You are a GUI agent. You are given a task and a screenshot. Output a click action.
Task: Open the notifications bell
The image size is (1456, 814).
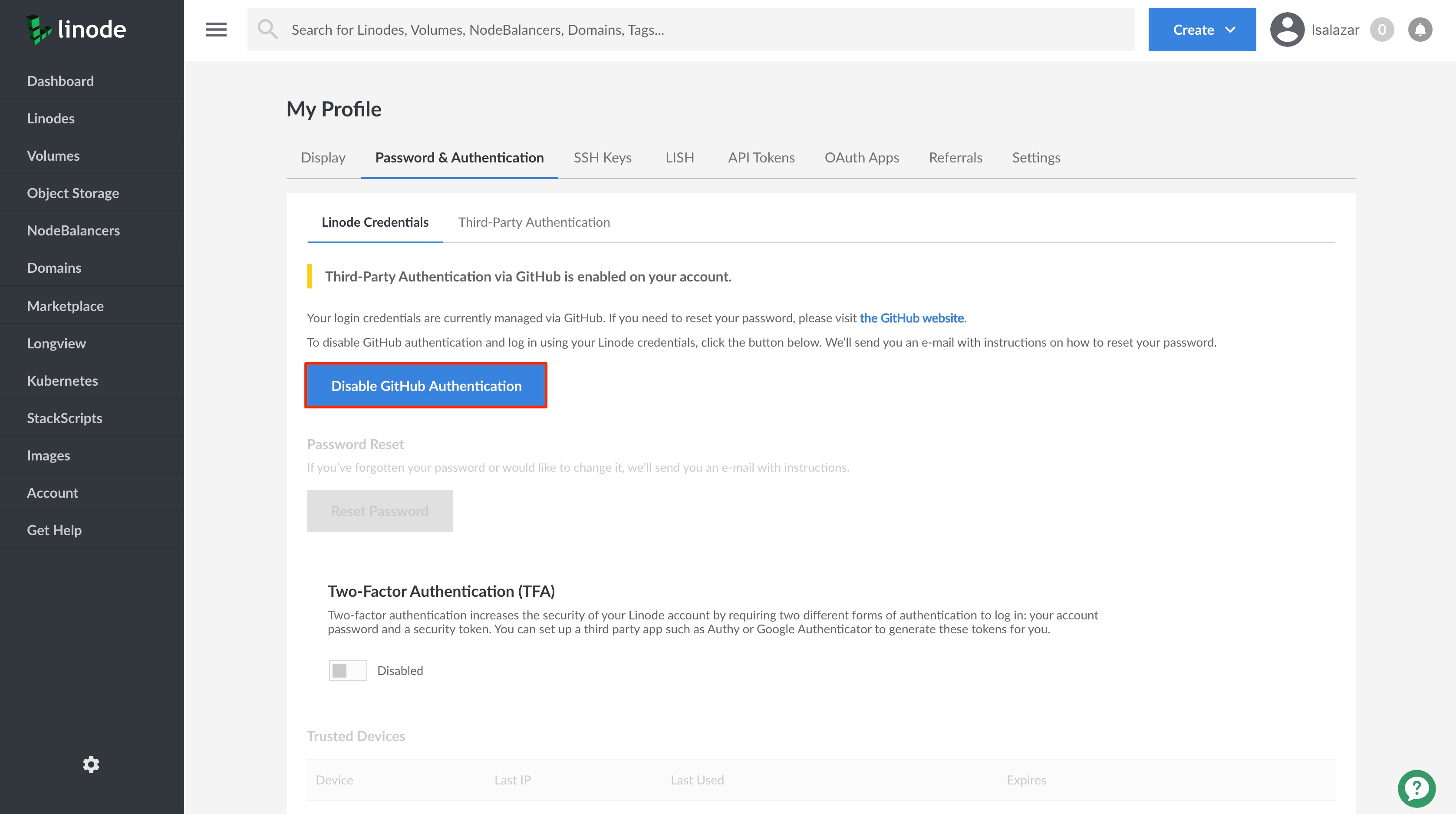click(1420, 30)
